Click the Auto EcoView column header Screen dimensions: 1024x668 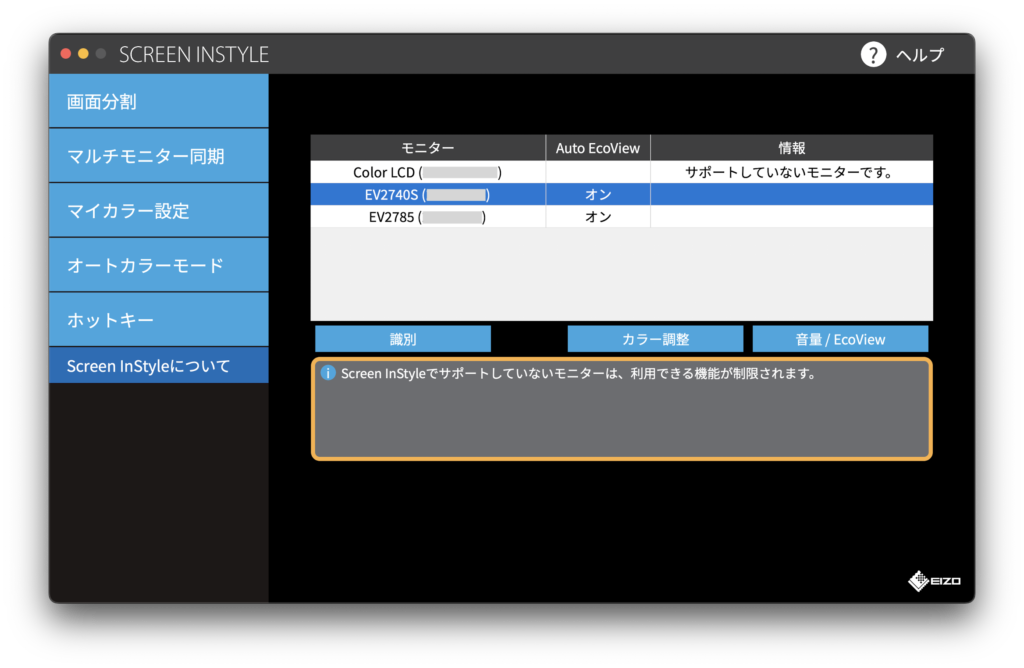(x=598, y=148)
